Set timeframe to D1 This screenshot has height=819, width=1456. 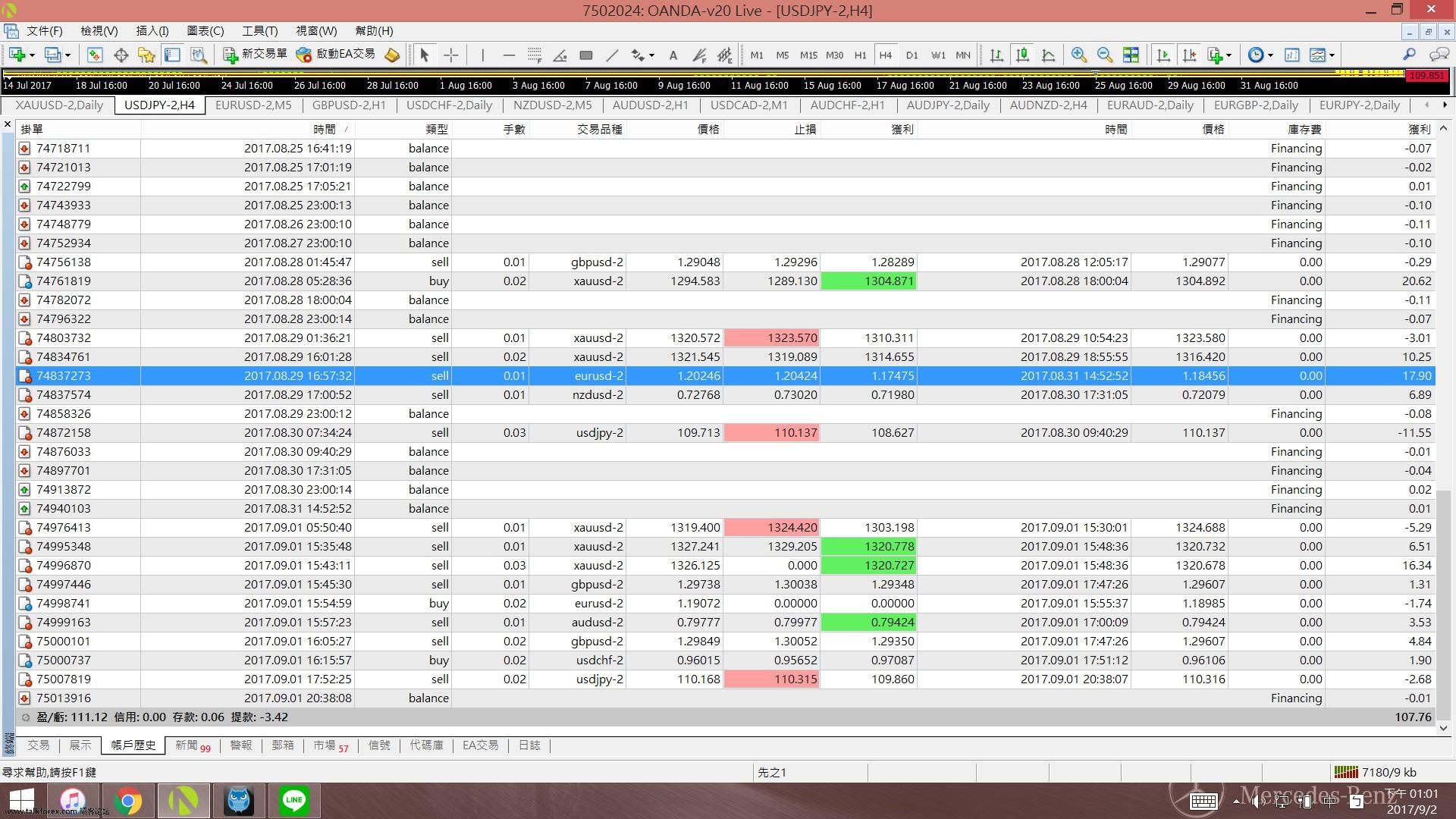pos(912,55)
